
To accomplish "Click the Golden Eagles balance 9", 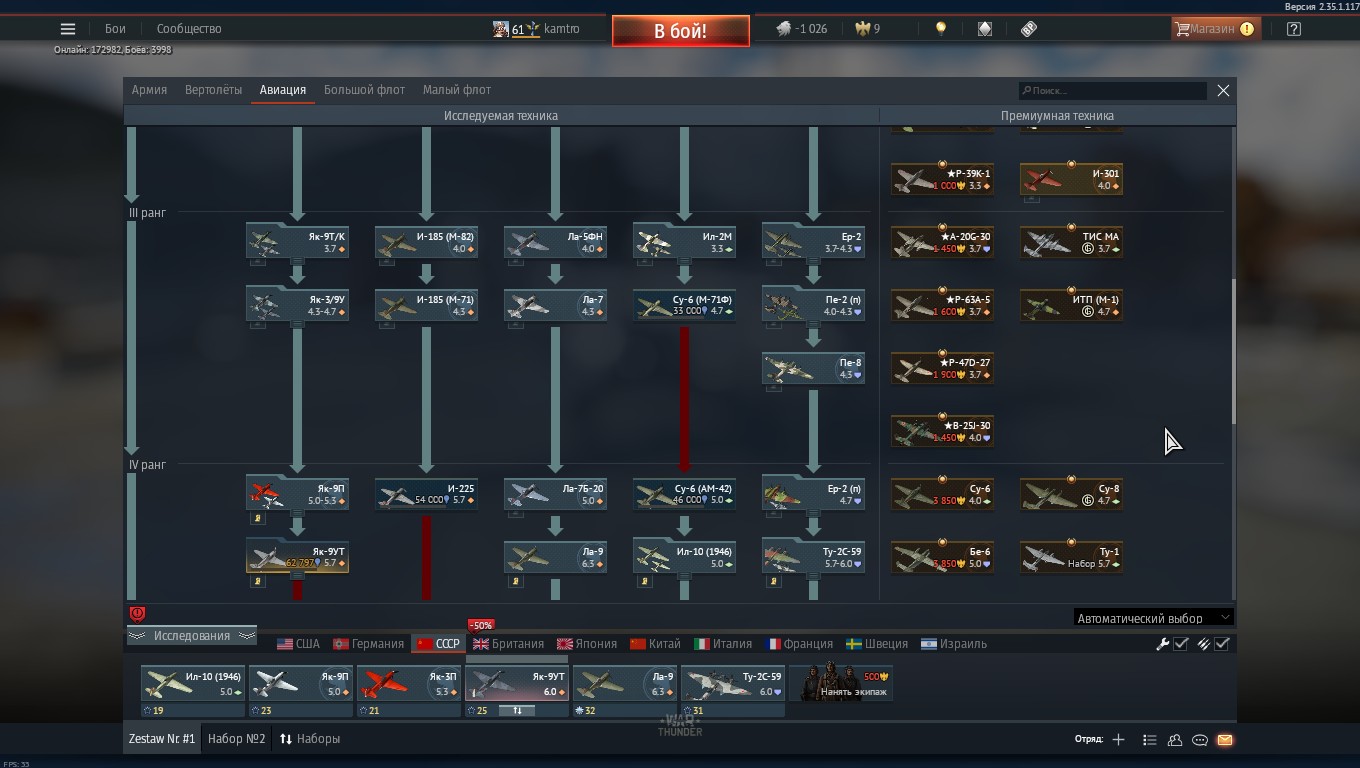I will coord(867,29).
